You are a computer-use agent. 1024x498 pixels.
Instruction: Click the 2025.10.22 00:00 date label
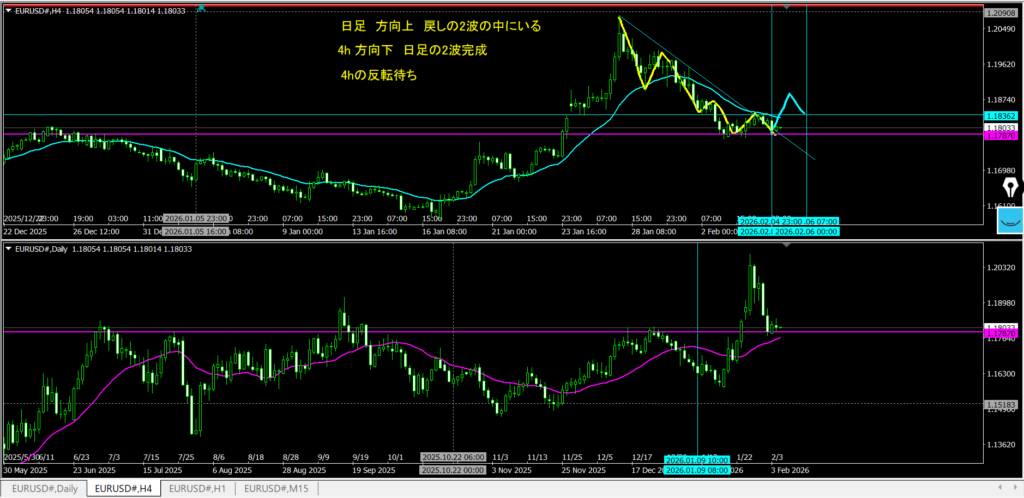(454, 469)
